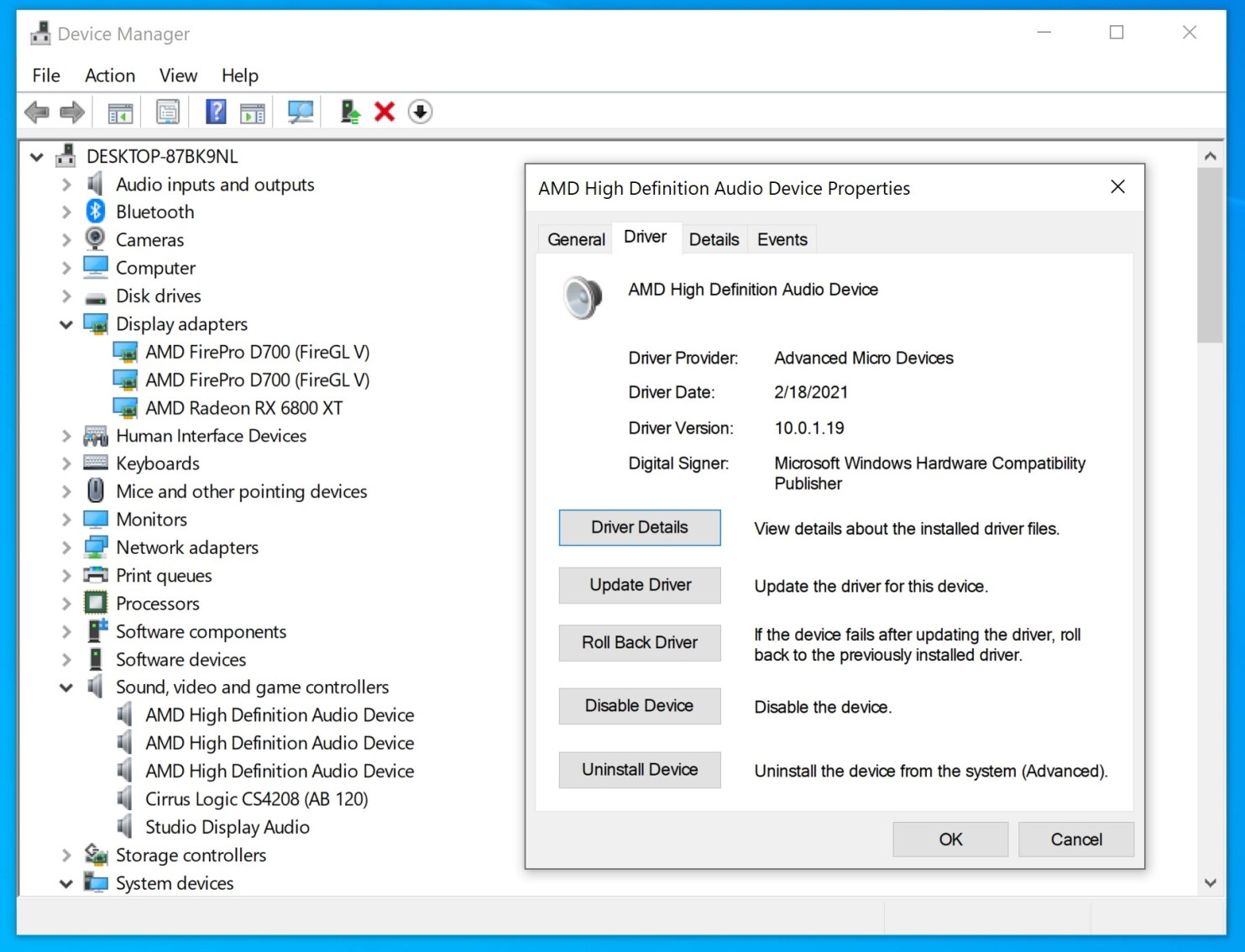Click the Processors chip icon
Image resolution: width=1245 pixels, height=952 pixels.
pos(96,603)
